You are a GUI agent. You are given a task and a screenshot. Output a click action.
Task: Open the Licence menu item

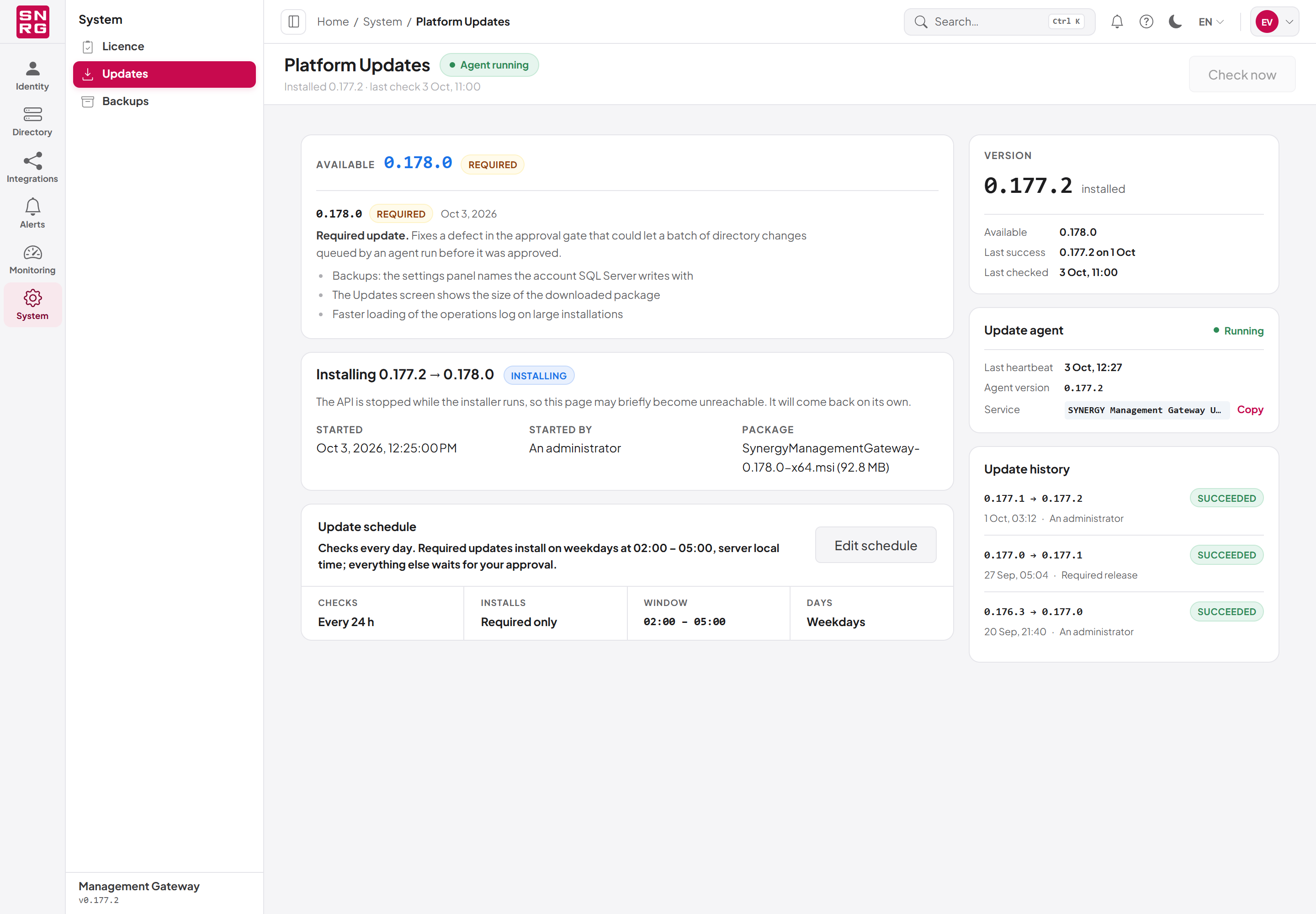pyautogui.click(x=164, y=47)
